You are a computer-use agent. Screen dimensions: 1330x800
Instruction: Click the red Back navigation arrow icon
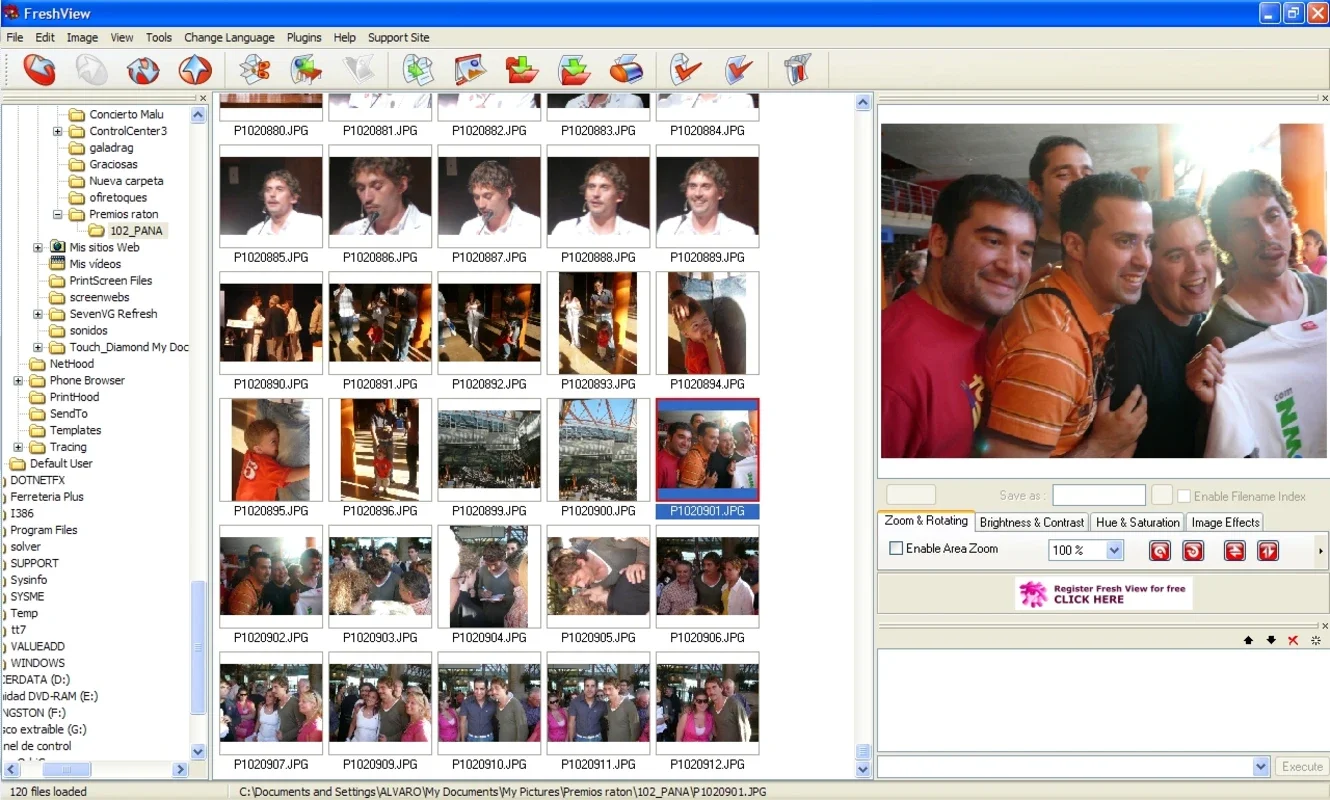click(40, 70)
